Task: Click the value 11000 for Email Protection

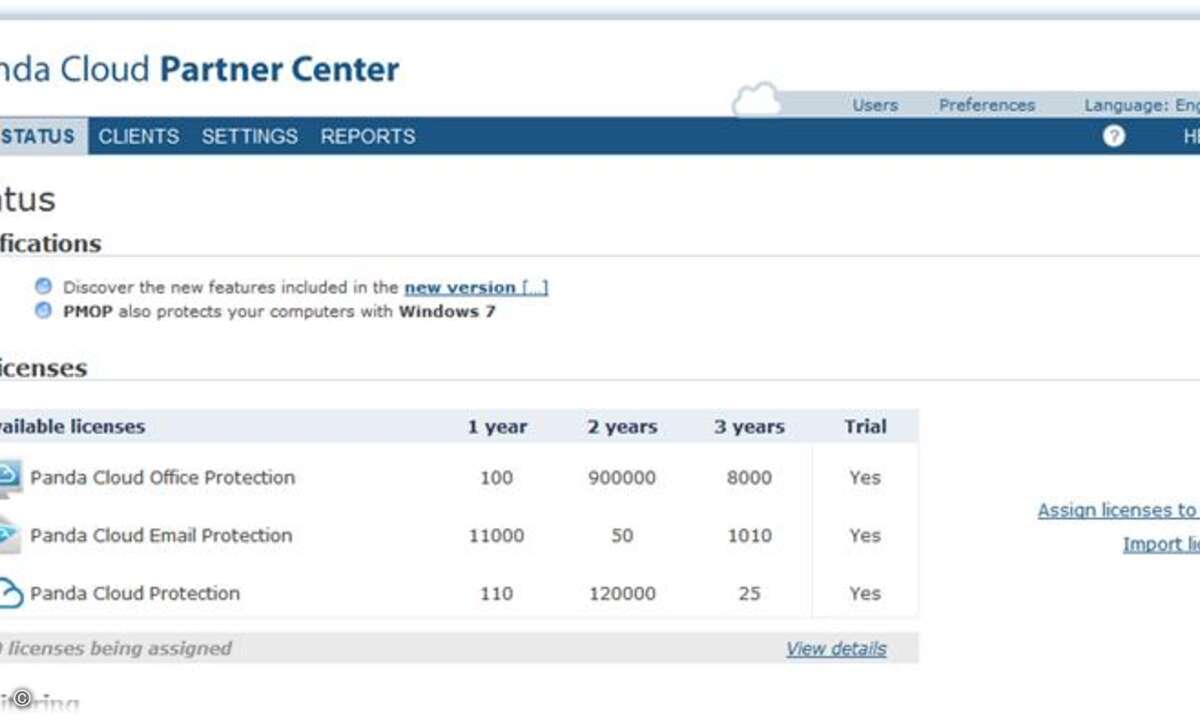Action: pyautogui.click(x=496, y=536)
